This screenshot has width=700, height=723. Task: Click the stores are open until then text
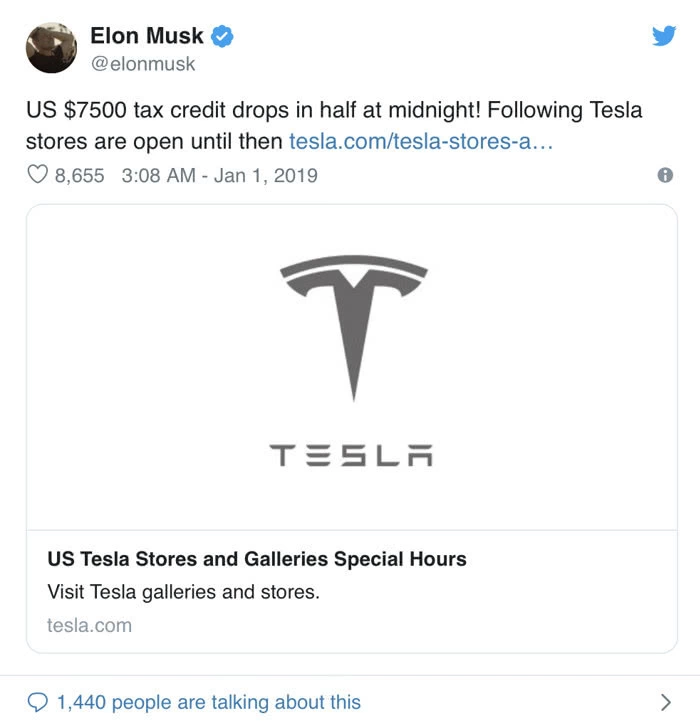[155, 141]
